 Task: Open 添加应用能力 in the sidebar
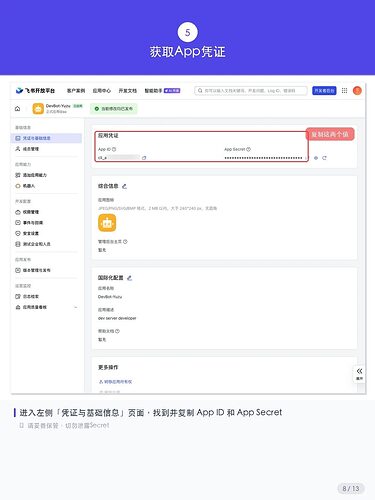point(31,175)
